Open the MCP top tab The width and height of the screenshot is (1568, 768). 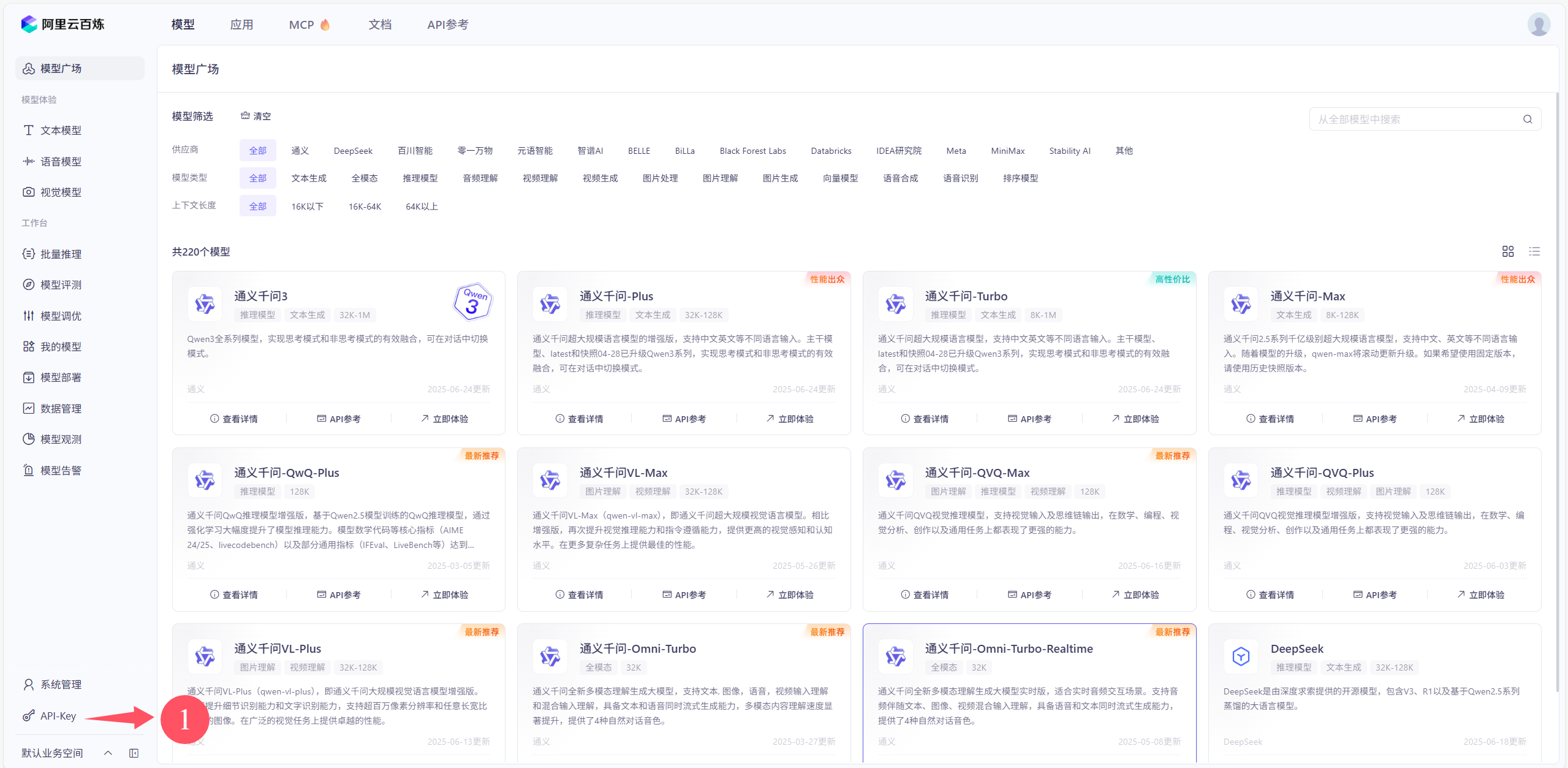[309, 25]
